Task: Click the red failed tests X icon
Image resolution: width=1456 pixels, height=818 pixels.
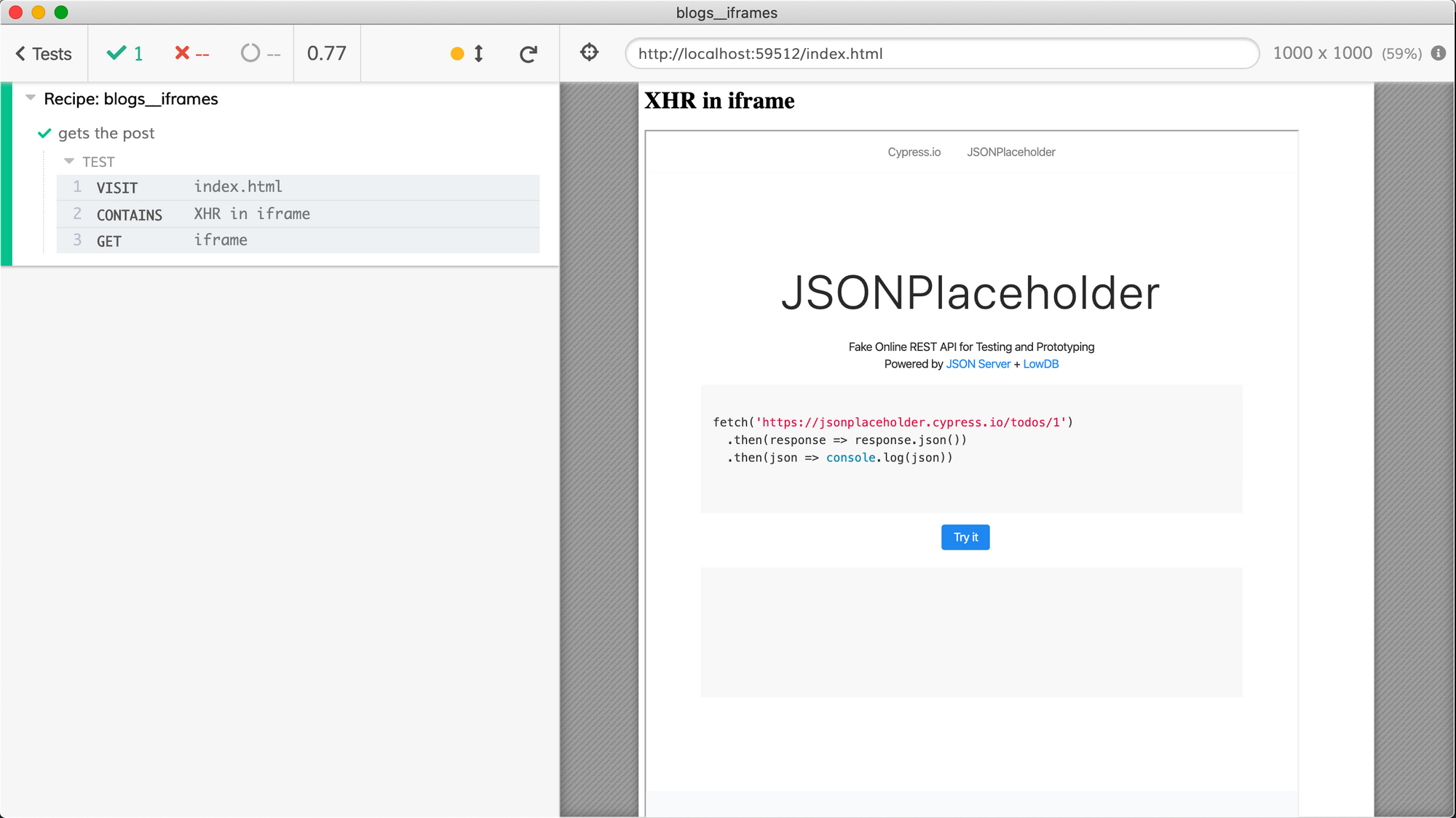Action: [182, 53]
